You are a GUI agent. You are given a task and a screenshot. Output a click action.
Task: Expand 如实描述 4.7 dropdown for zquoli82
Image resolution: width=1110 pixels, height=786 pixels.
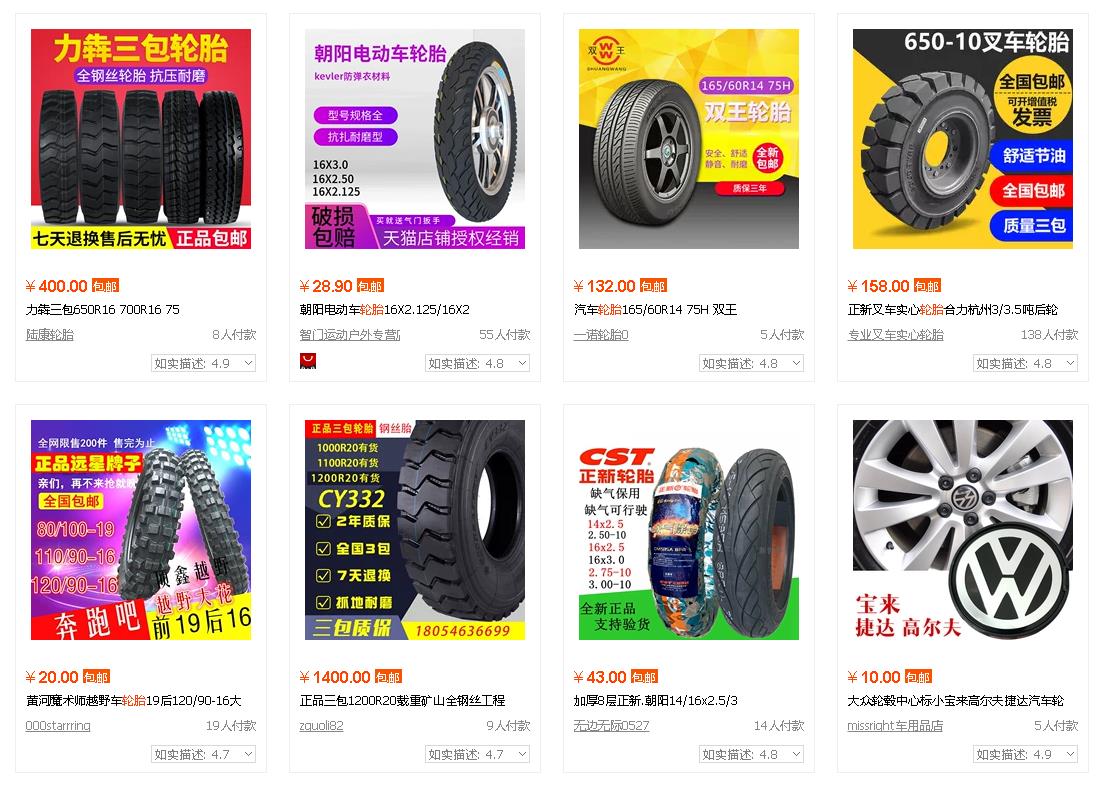coord(477,754)
